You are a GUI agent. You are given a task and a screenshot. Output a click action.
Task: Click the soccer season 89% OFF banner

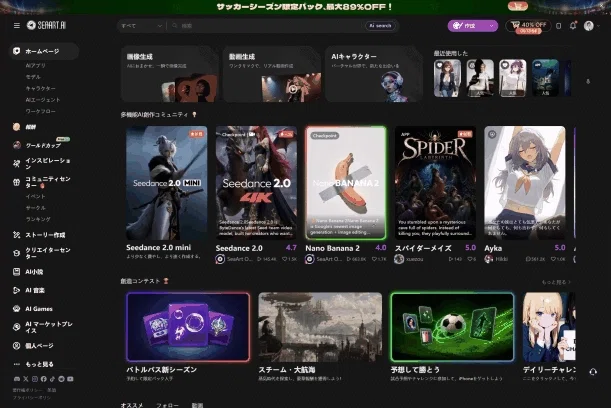point(305,7)
